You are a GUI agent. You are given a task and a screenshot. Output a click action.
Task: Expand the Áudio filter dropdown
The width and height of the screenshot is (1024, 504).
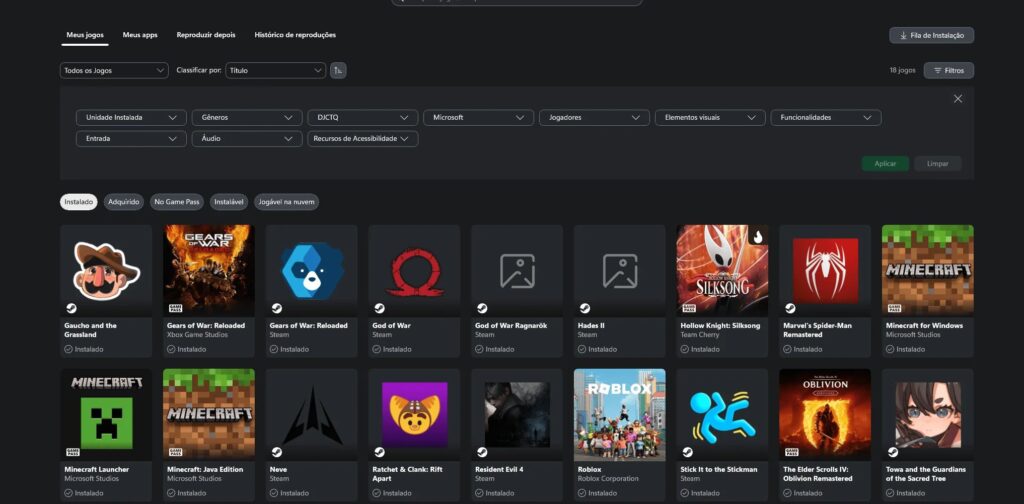(247, 138)
